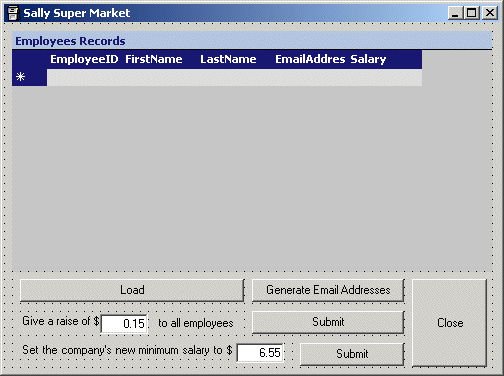The image size is (504, 376).
Task: Submit the raise for all employees
Action: click(x=328, y=322)
